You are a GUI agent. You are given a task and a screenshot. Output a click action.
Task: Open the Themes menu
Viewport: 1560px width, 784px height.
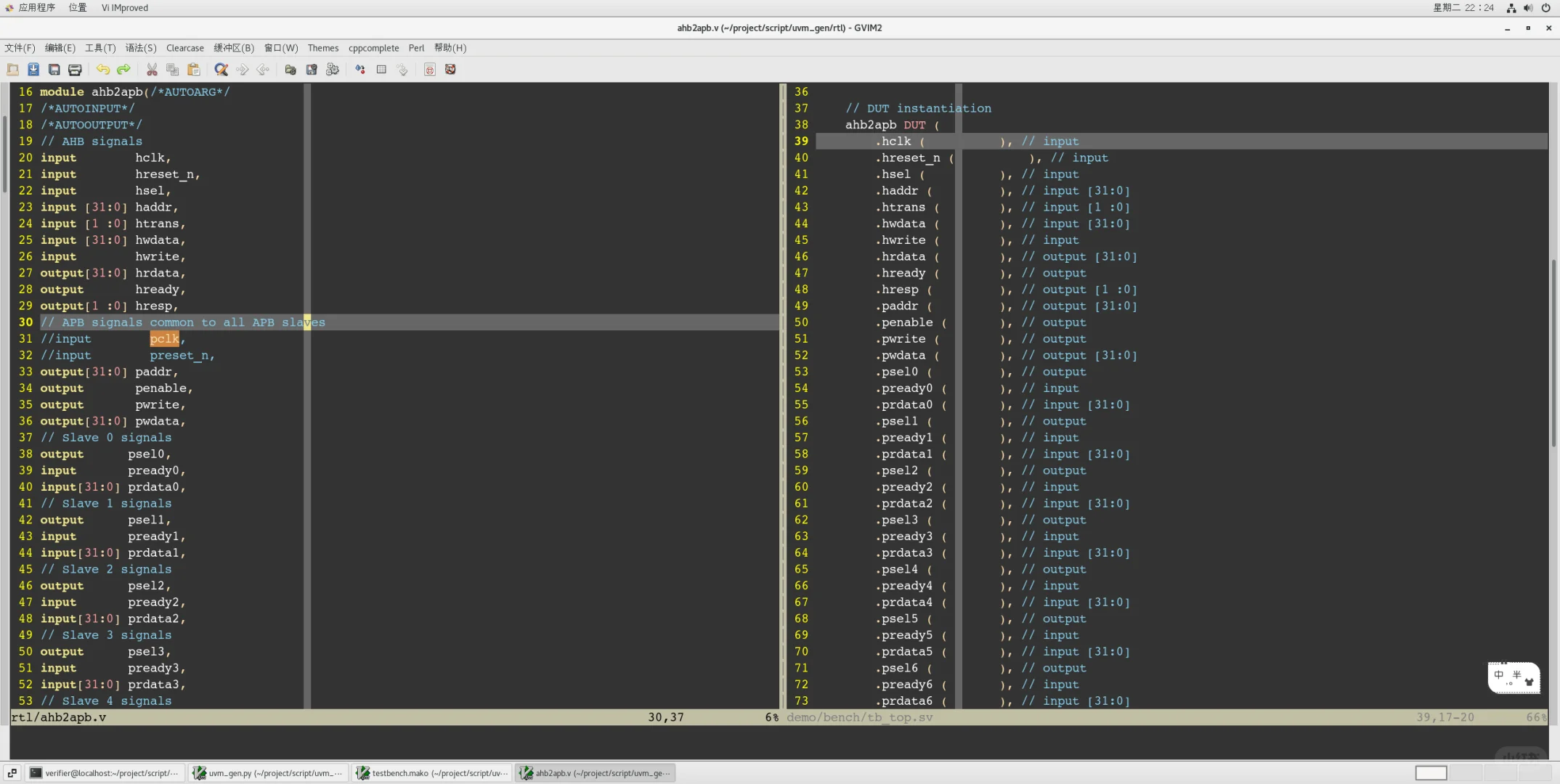pyautogui.click(x=322, y=48)
